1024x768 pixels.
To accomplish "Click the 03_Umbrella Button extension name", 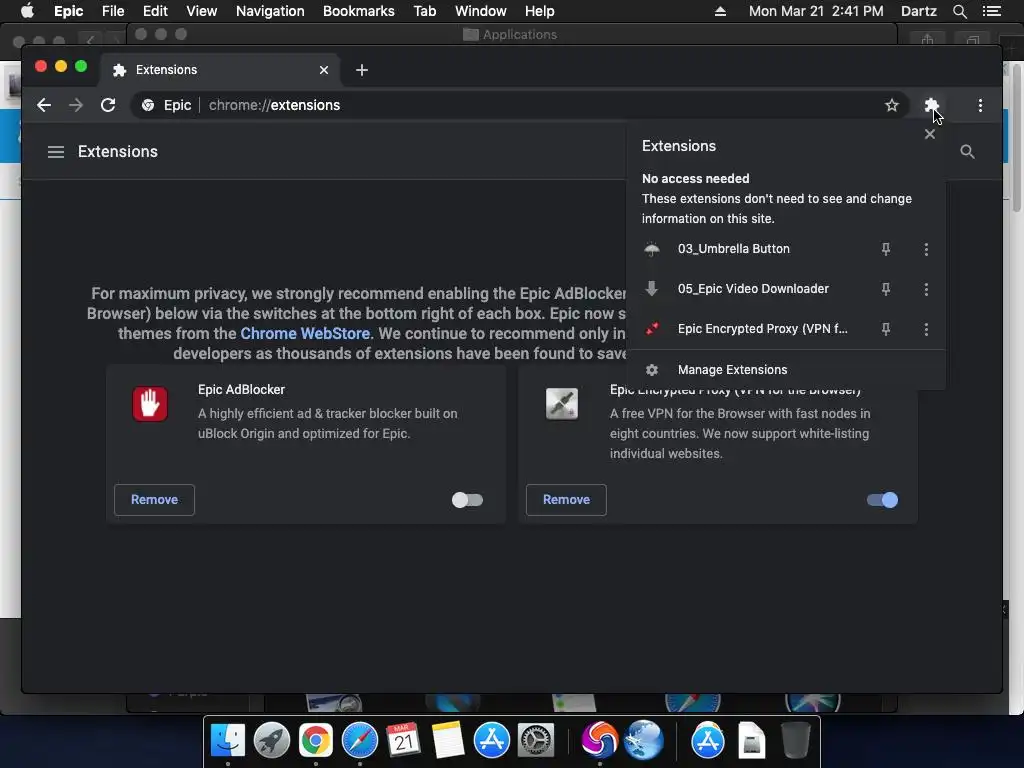I will click(733, 249).
